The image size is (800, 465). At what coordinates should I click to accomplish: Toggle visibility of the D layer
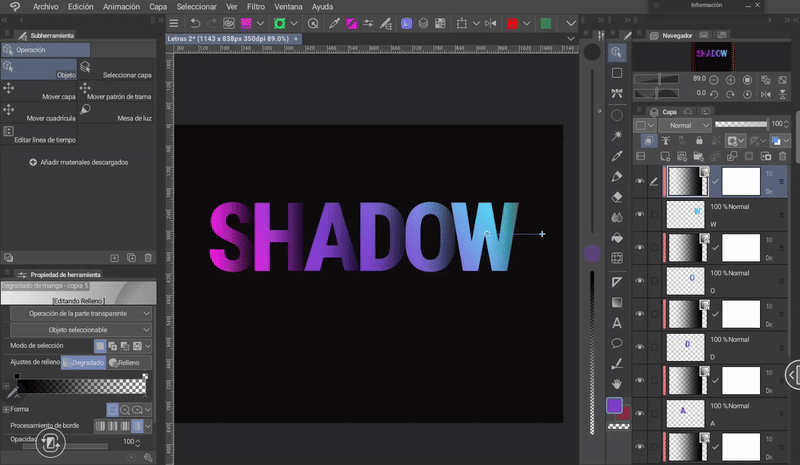click(640, 345)
